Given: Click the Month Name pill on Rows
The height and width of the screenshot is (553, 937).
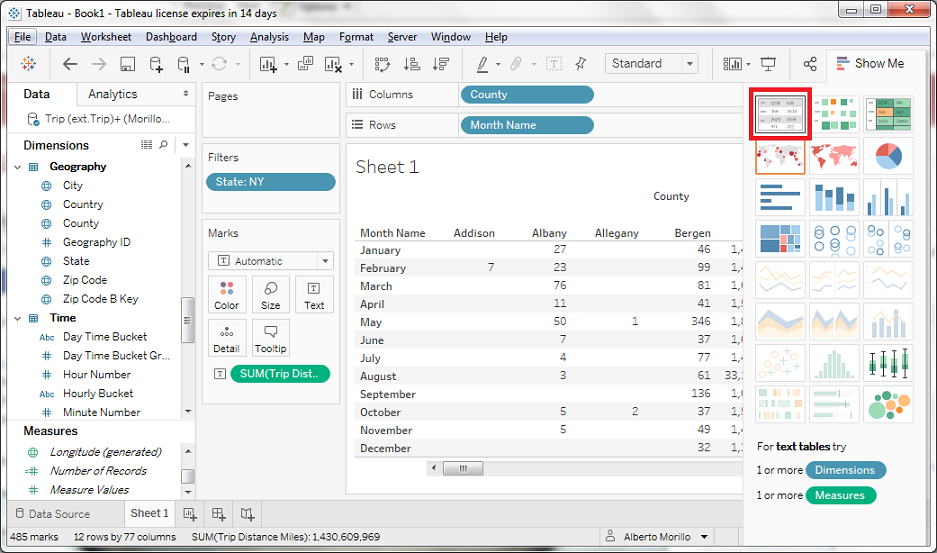Looking at the screenshot, I should [527, 125].
